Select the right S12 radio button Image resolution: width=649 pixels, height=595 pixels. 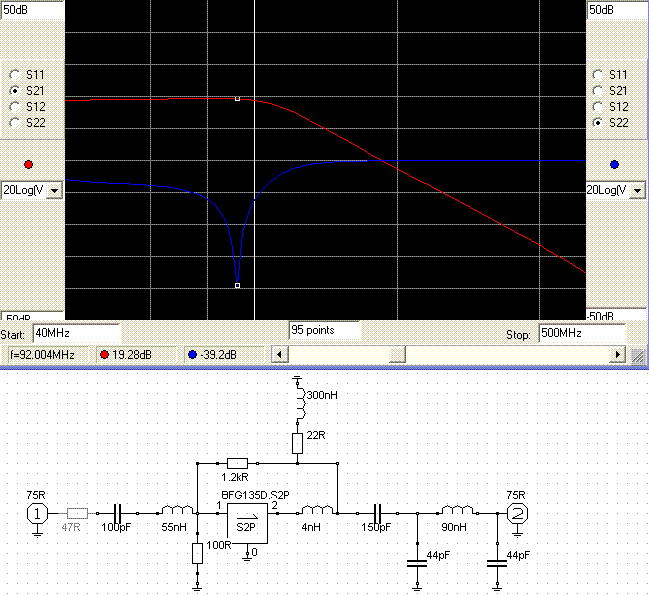click(598, 107)
